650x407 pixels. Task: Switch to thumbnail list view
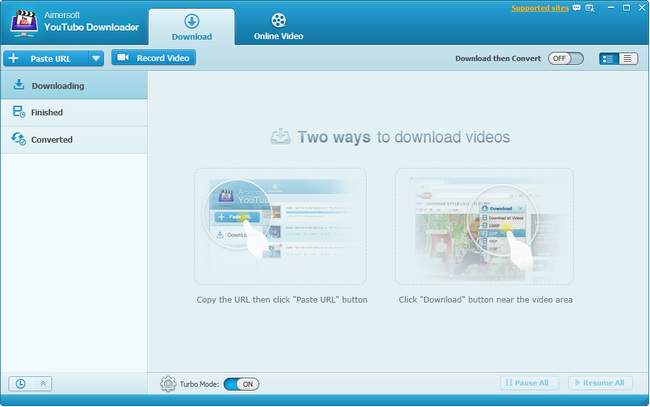click(608, 59)
